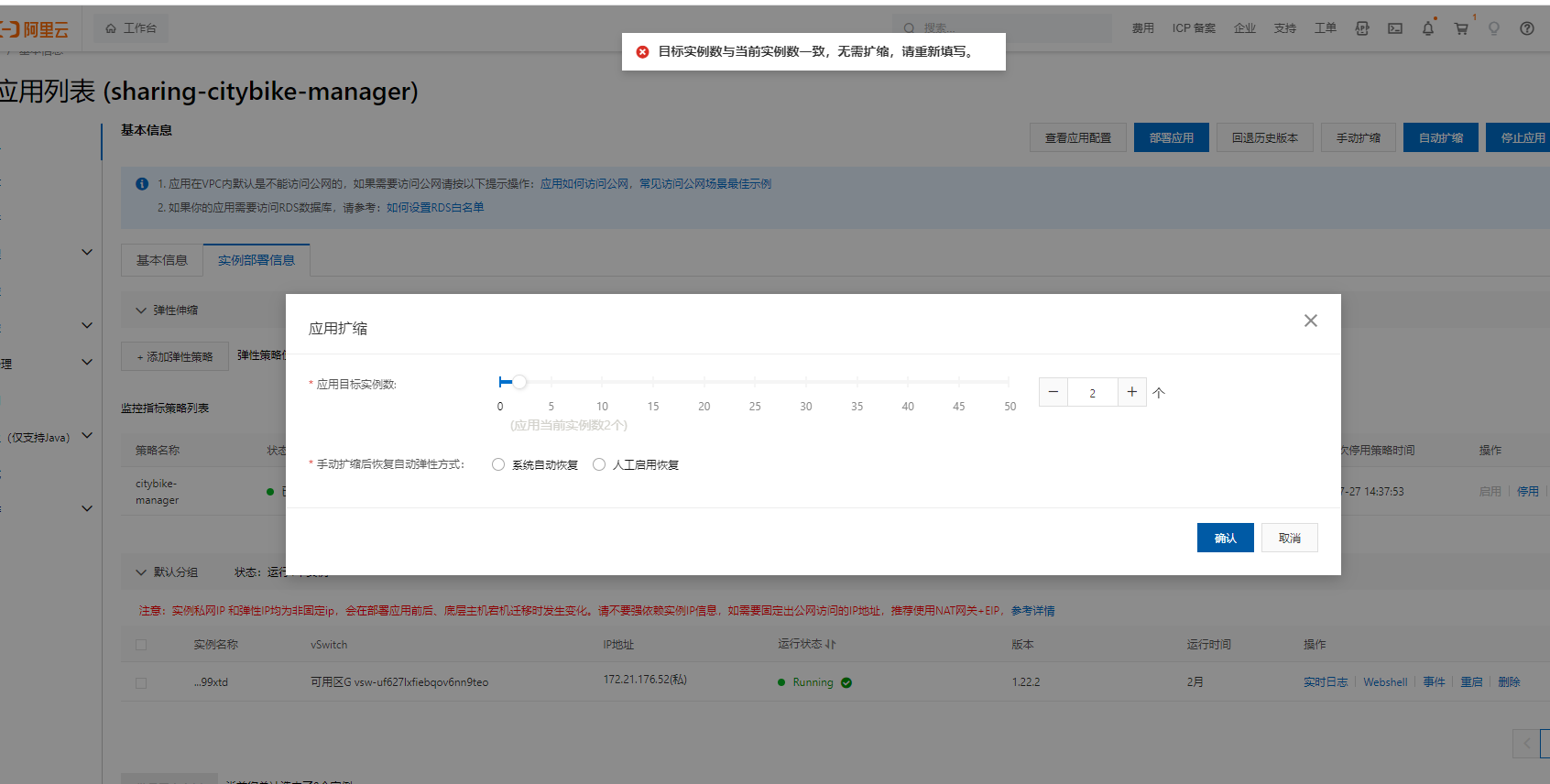The width and height of the screenshot is (1550, 784).
Task: Focus the top search field
Action: coord(1003,28)
